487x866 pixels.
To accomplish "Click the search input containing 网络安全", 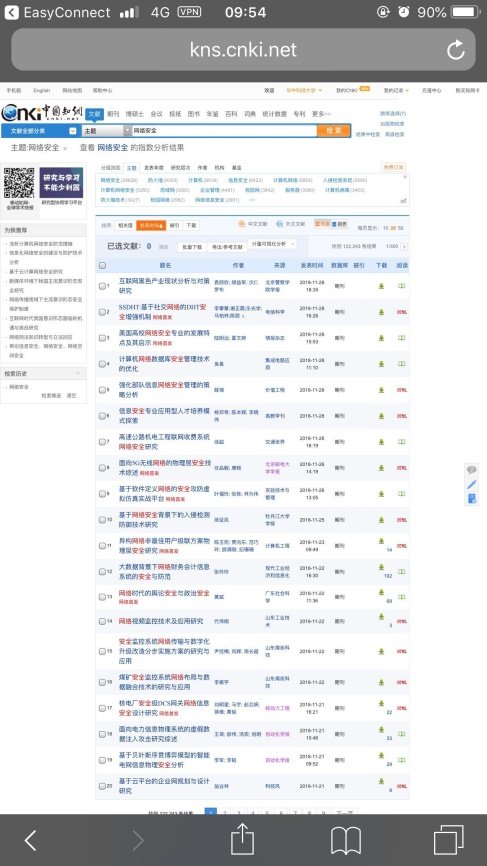I will coord(224,131).
